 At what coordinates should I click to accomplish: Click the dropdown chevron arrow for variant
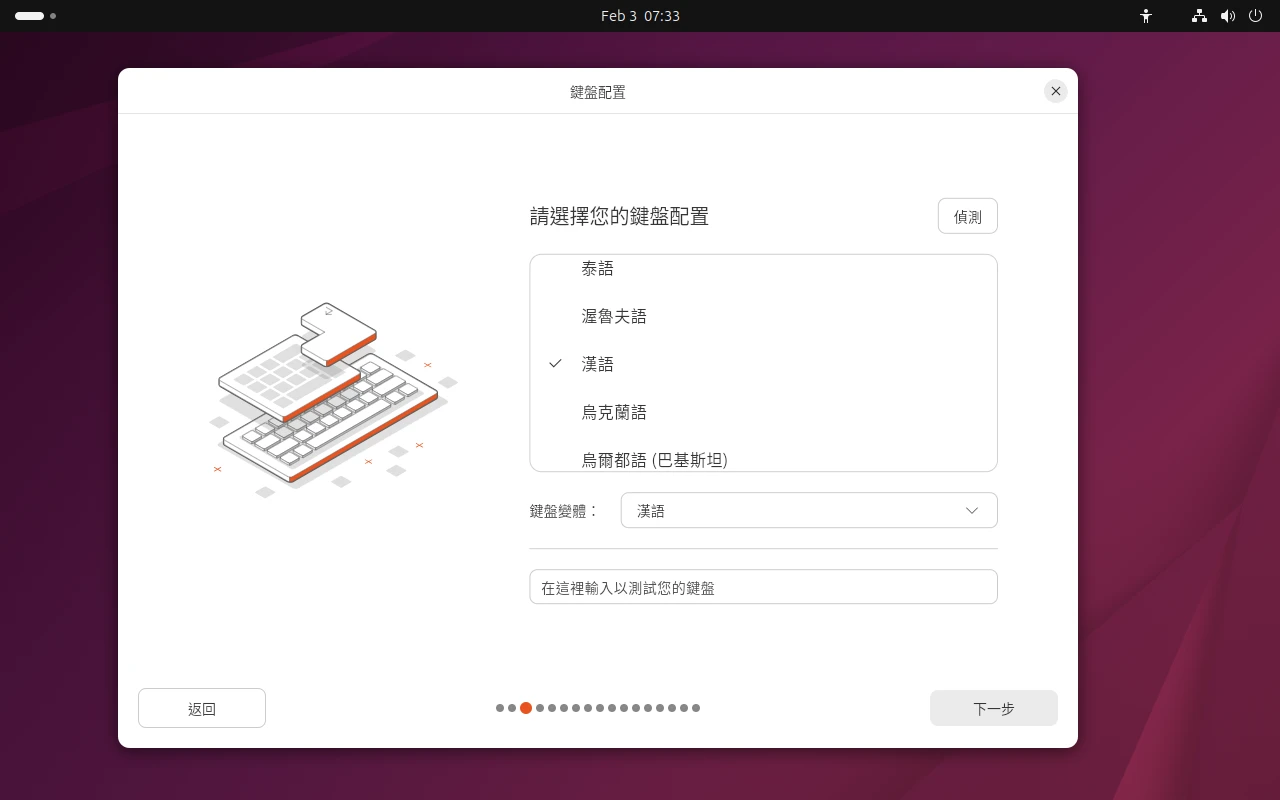pyautogui.click(x=971, y=510)
